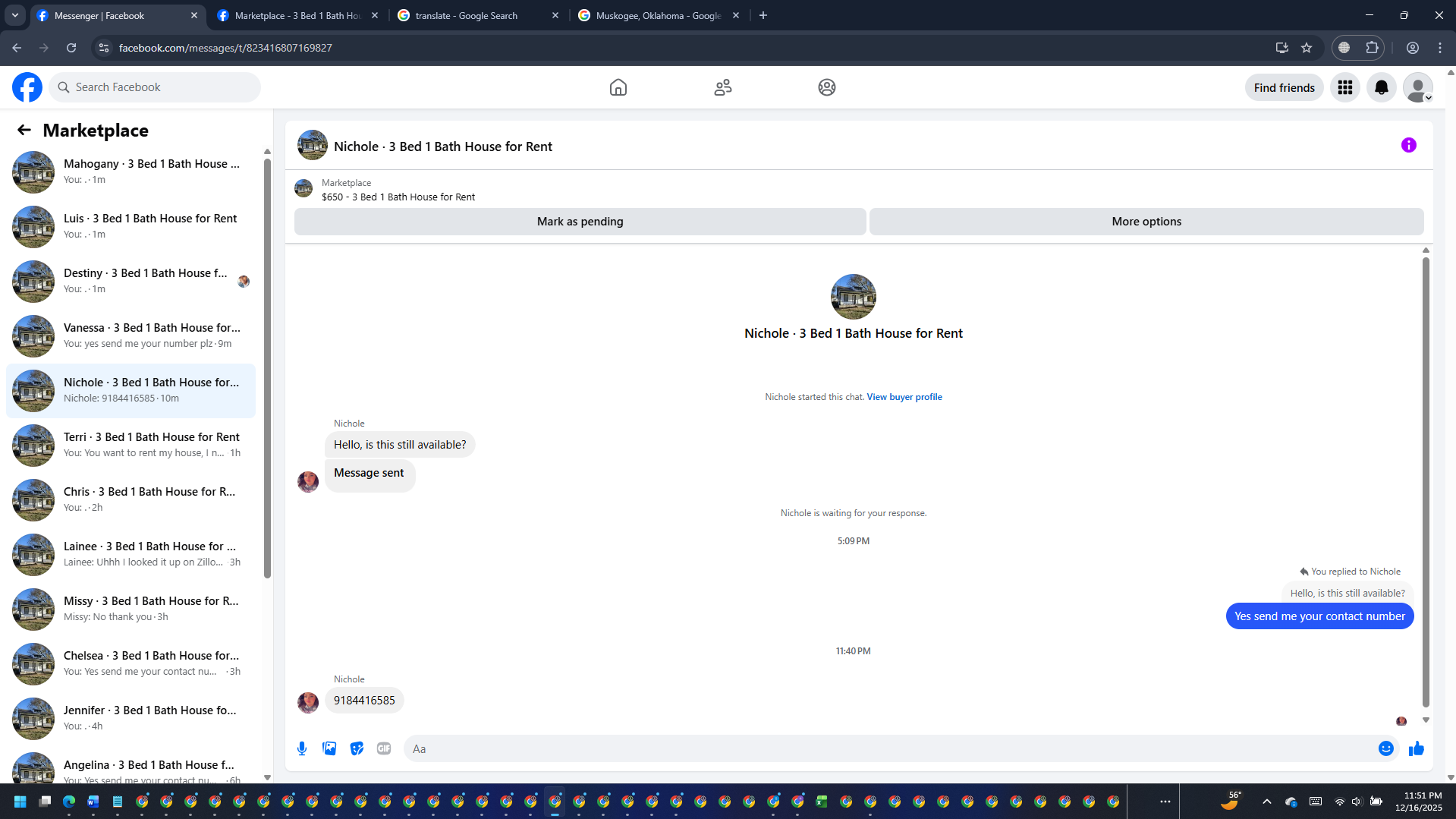Open the taskbar clock and date
The width and height of the screenshot is (1456, 819).
tap(1419, 802)
